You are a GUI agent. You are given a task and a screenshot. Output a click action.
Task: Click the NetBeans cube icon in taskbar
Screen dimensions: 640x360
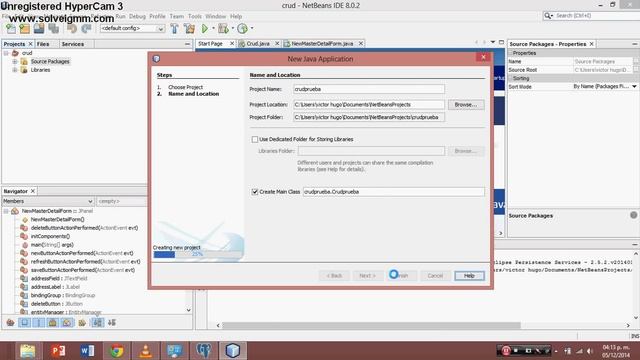tap(233, 351)
